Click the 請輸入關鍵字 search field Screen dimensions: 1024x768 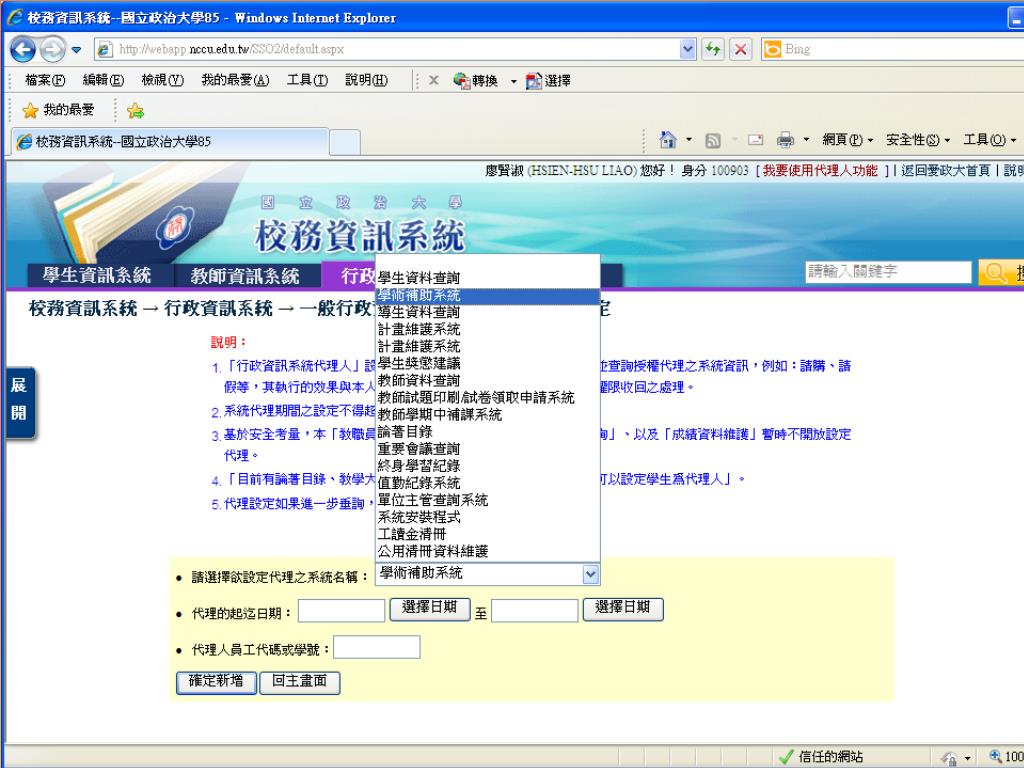pos(888,272)
